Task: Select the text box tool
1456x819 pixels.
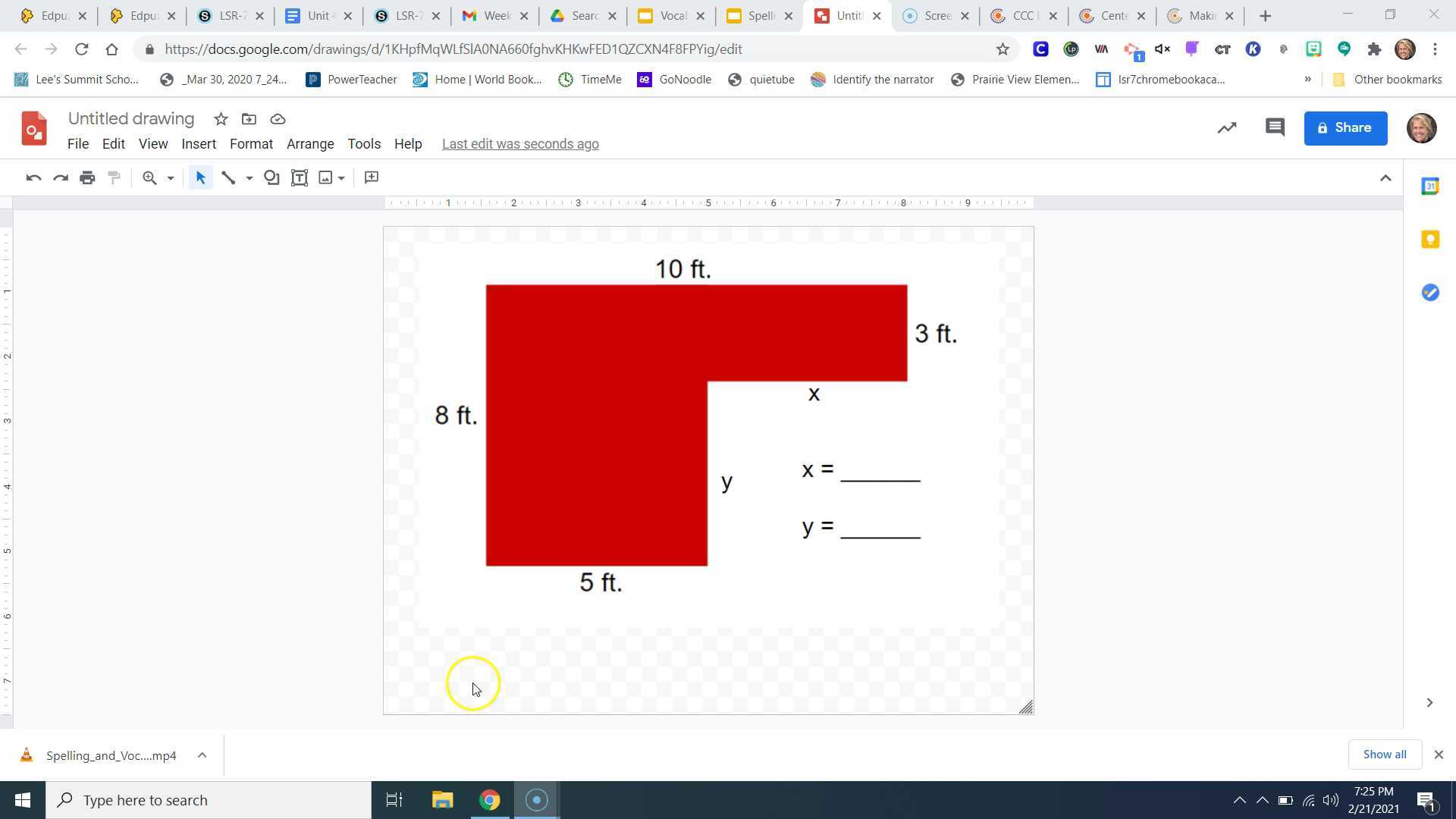Action: click(299, 177)
